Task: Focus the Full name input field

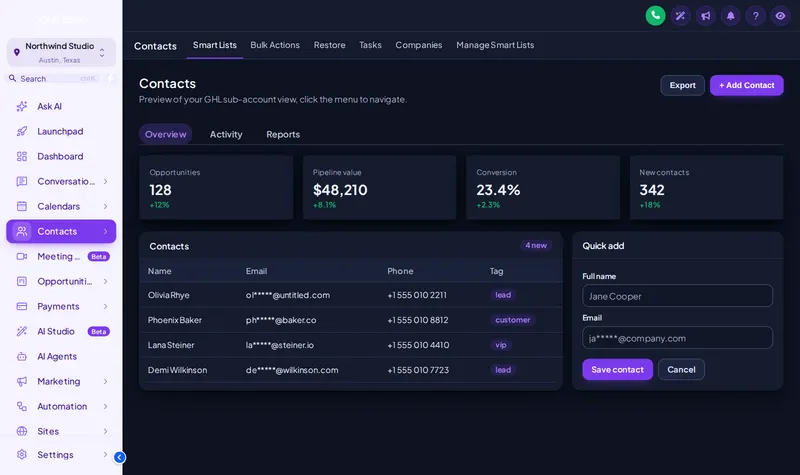Action: pos(677,296)
